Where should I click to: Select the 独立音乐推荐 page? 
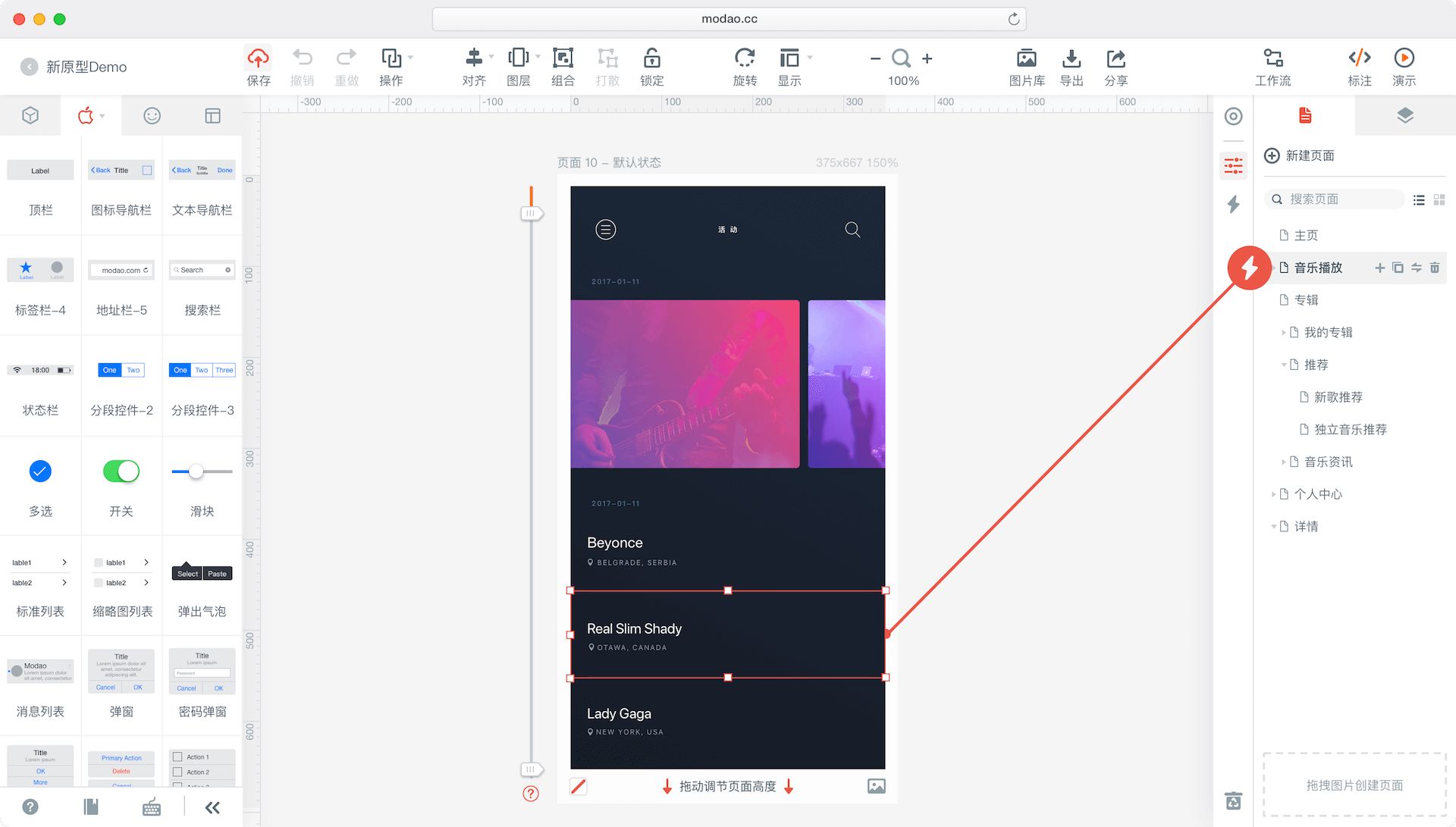[x=1350, y=430]
